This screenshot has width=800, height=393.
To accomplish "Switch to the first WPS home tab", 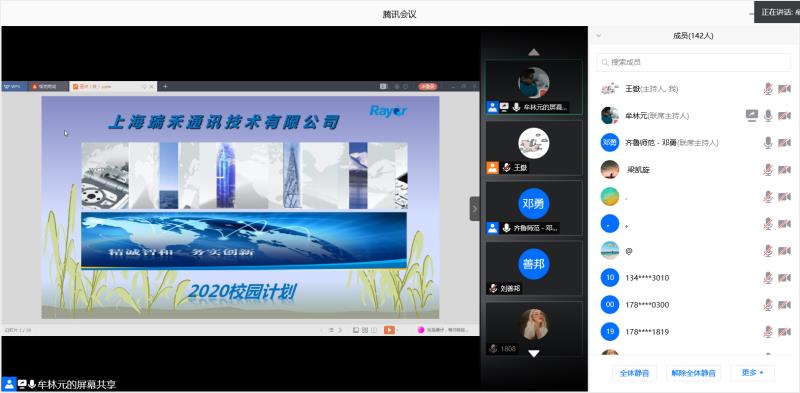I will (14, 87).
